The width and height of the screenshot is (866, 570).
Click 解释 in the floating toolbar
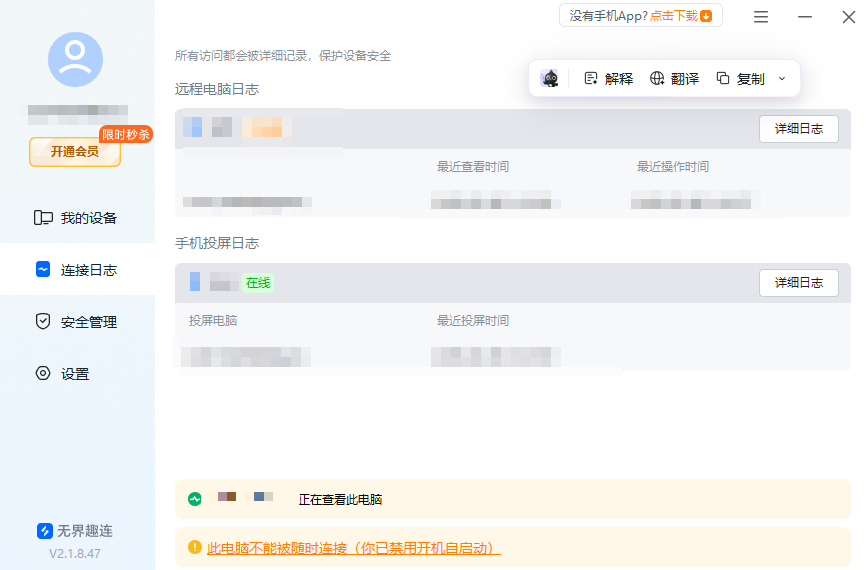pos(609,79)
